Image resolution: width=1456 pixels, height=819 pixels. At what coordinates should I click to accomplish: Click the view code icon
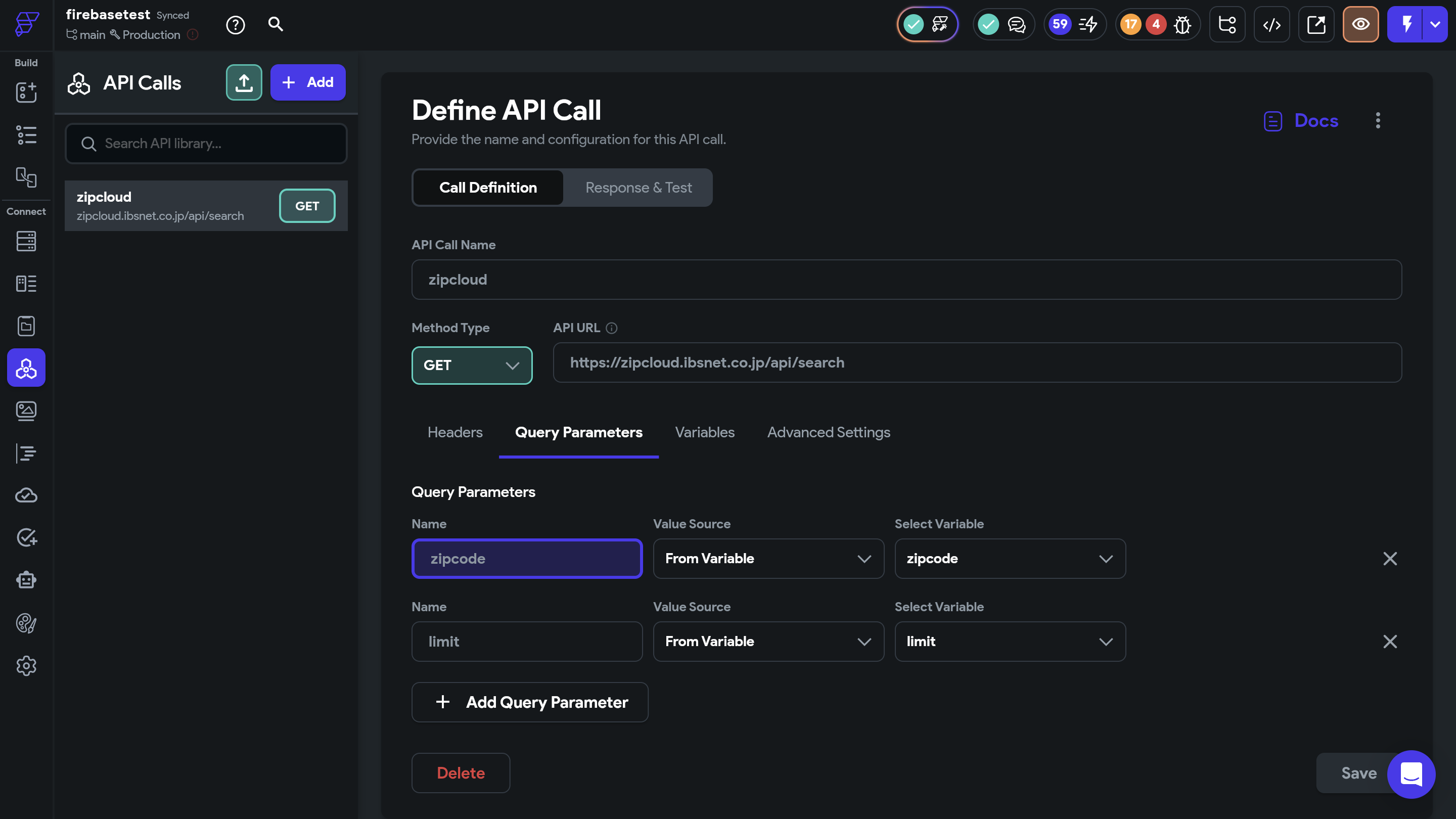tap(1272, 25)
